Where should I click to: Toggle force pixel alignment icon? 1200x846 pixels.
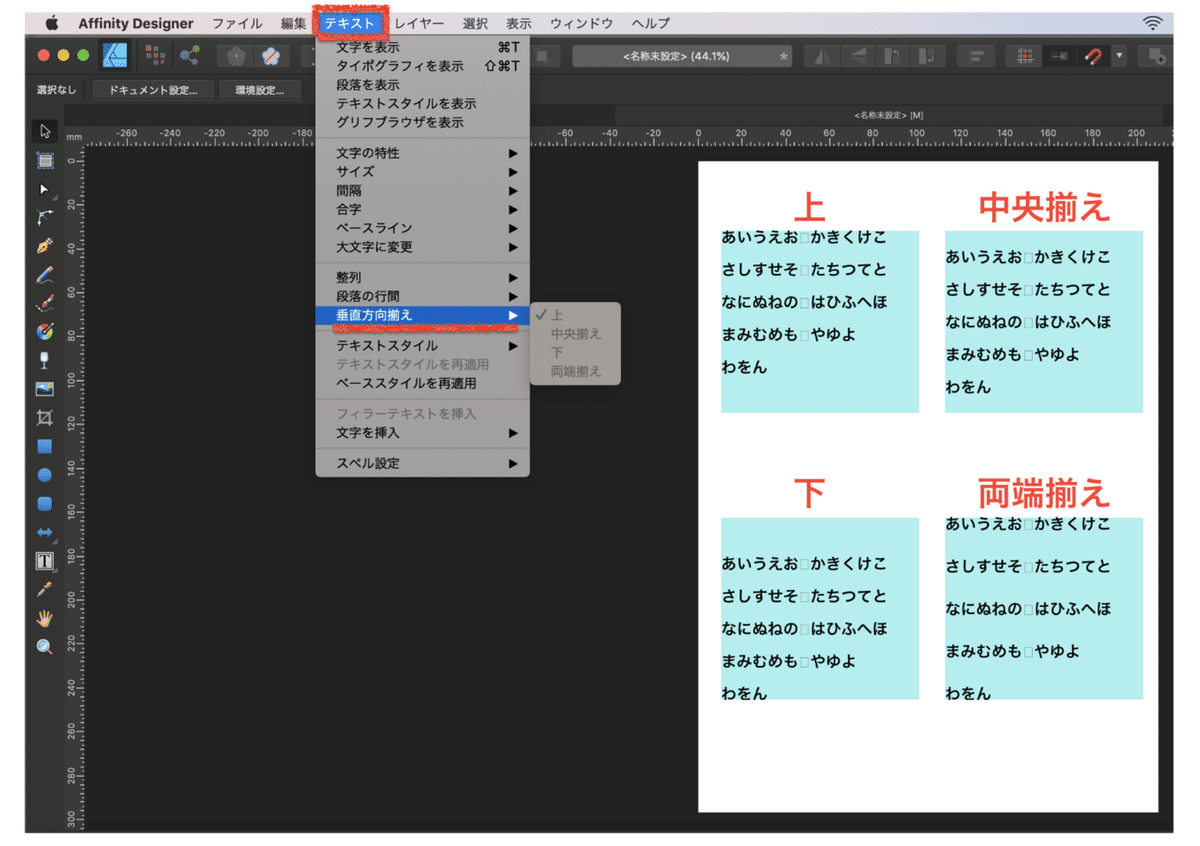(x=1025, y=57)
